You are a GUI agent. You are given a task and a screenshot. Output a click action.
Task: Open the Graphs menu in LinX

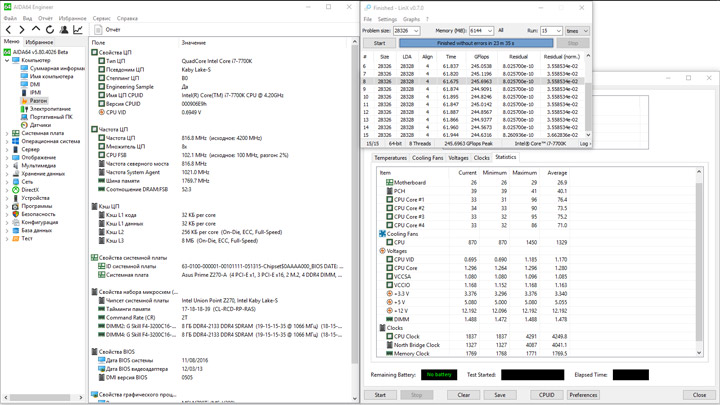(411, 19)
